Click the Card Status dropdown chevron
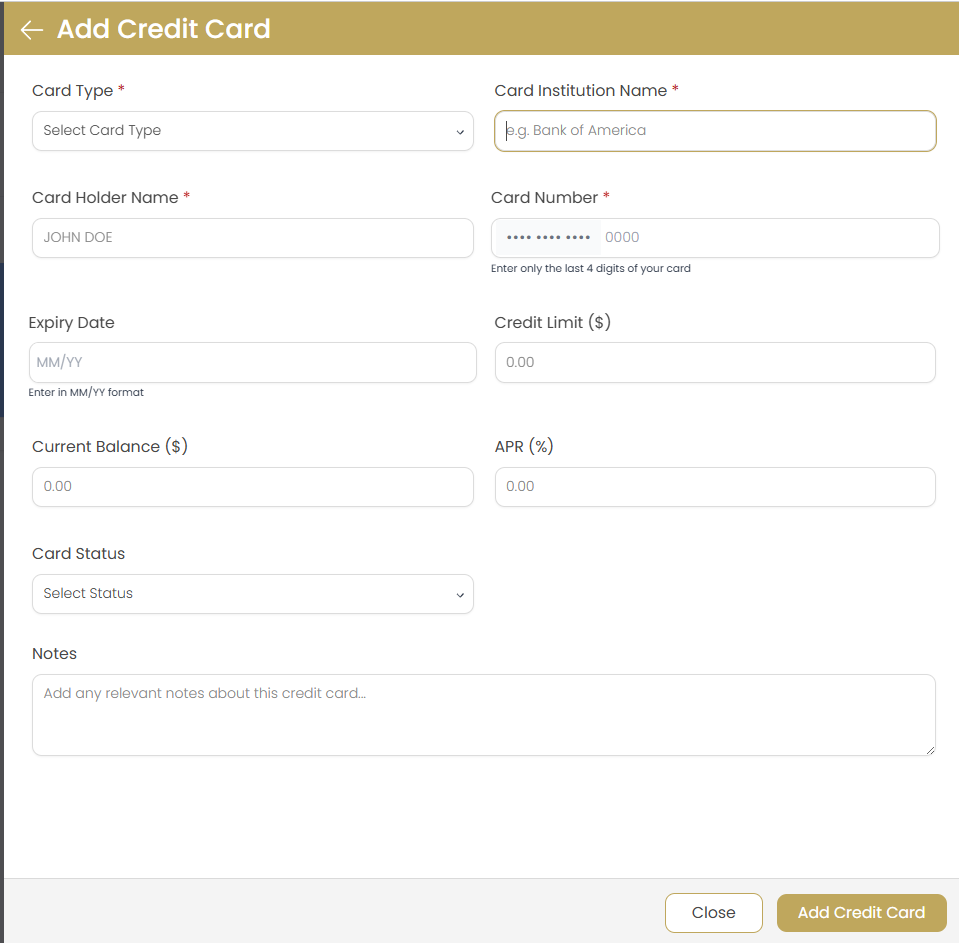This screenshot has height=943, width=959. tap(460, 594)
